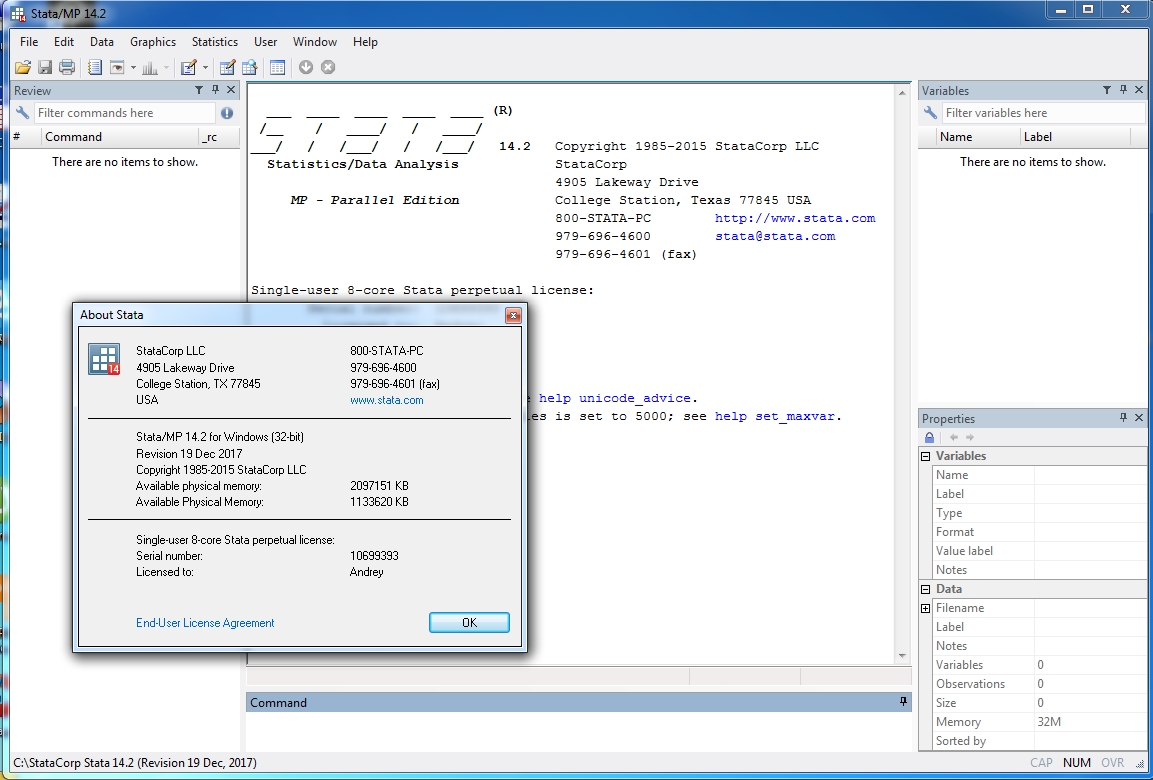Screen dimensions: 1153x780
Task: Open the Viewer icon dropdown arrow
Action: tap(133, 68)
